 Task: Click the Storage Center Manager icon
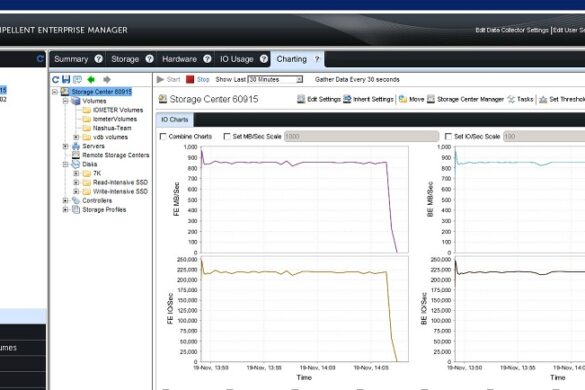click(431, 99)
